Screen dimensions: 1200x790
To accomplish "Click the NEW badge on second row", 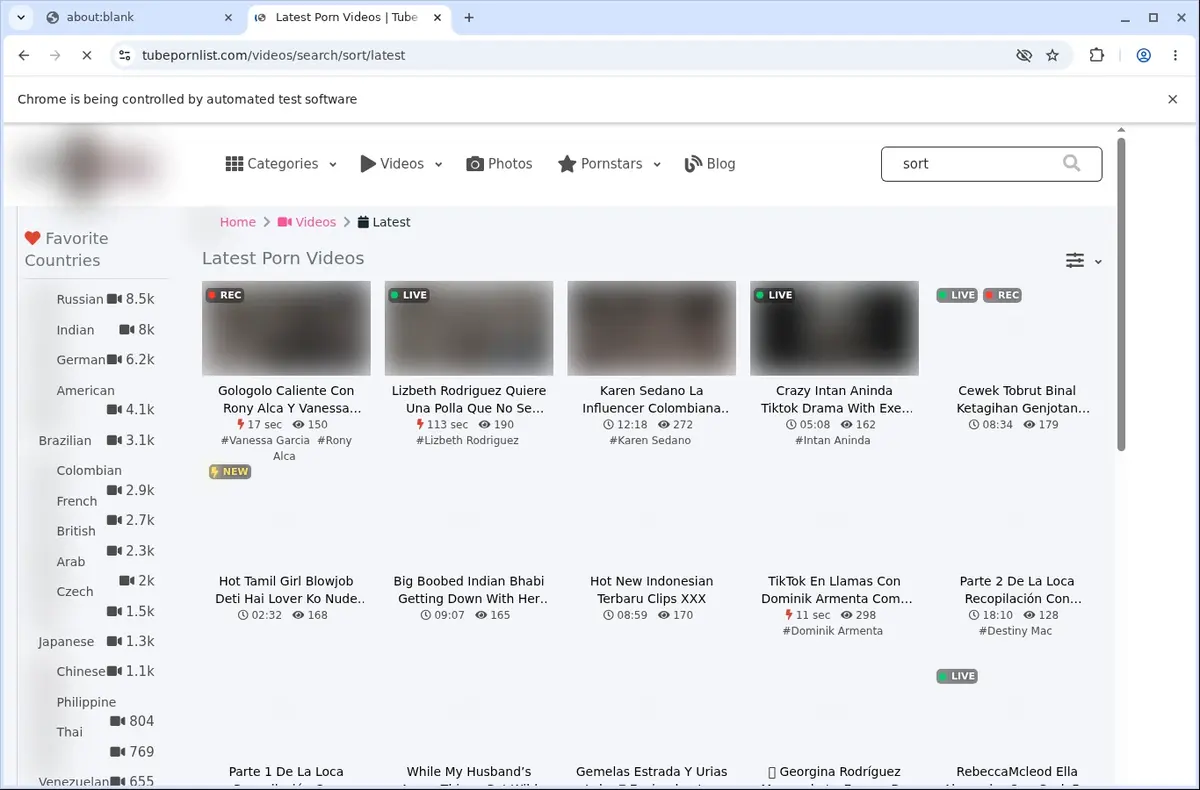I will pos(230,472).
